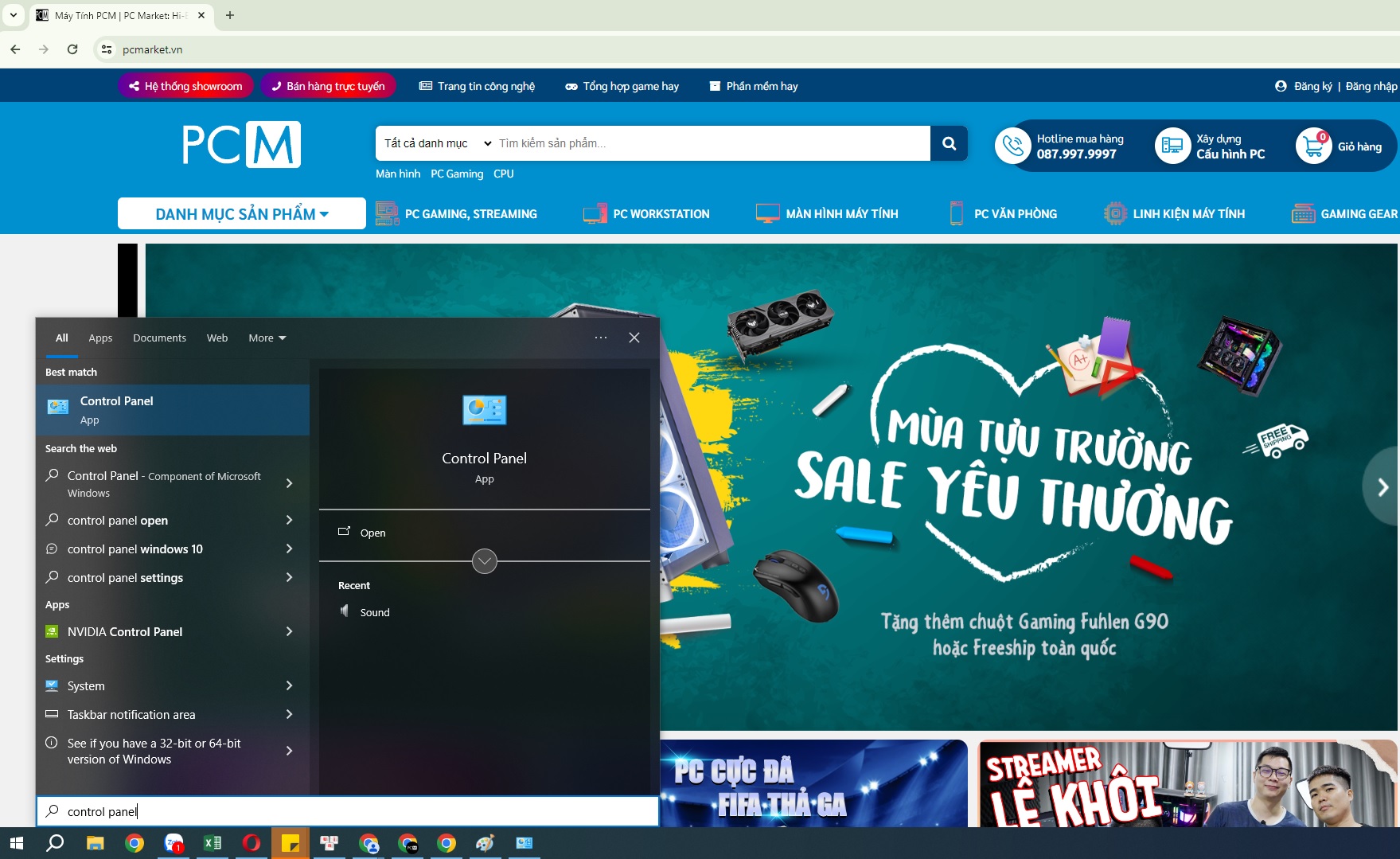Click the Linh kiện máy tính chip icon
Image resolution: width=1400 pixels, height=859 pixels.
coord(1115,213)
